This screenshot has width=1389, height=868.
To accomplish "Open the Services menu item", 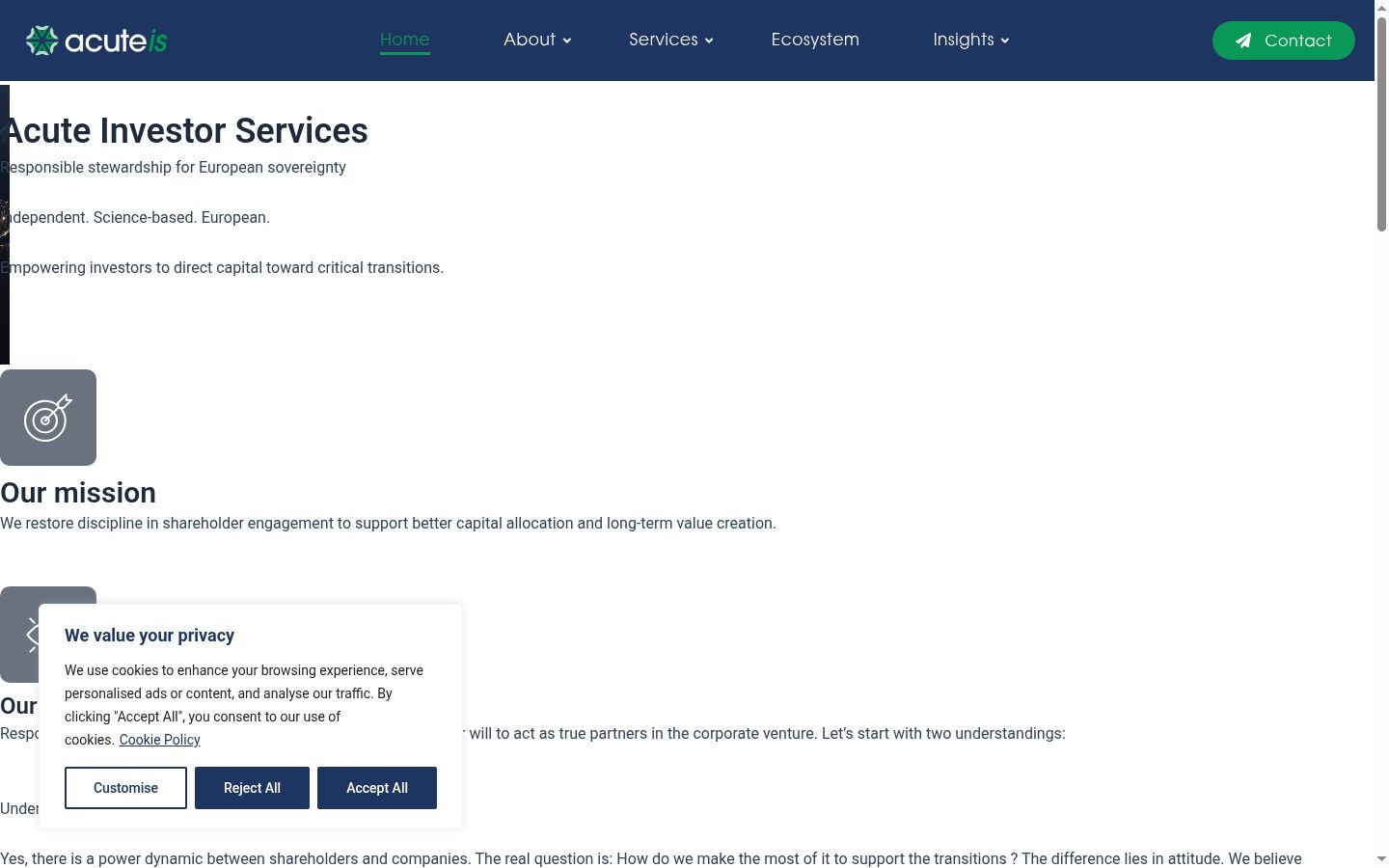I will pos(664,40).
